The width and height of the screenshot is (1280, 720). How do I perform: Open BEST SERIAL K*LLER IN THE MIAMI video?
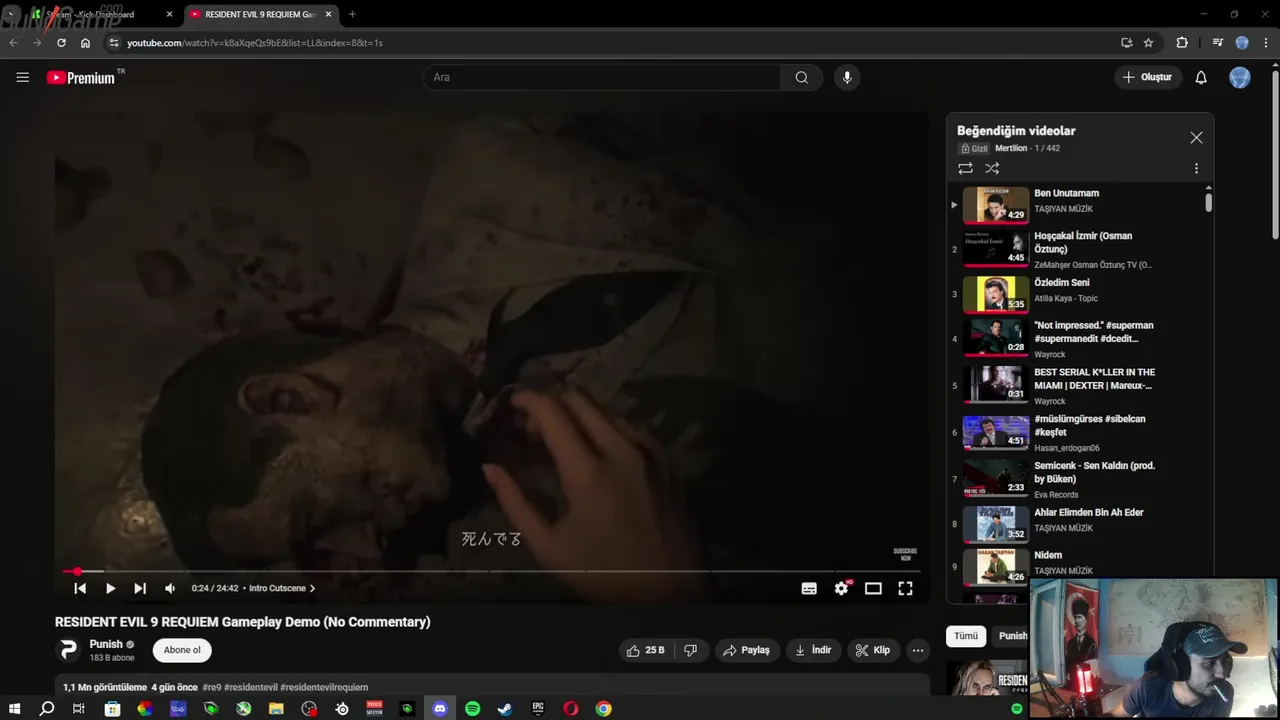click(x=1079, y=386)
